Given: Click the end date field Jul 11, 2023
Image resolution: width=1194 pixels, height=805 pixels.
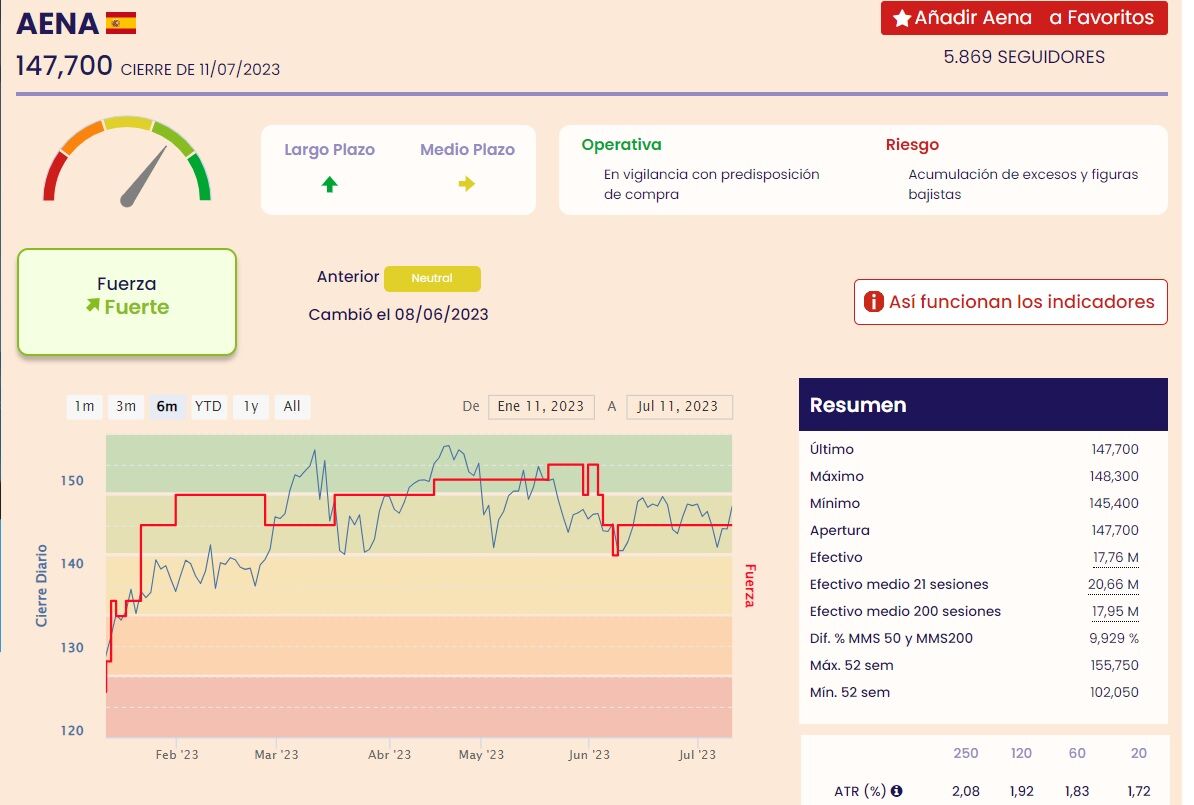Looking at the screenshot, I should [679, 407].
